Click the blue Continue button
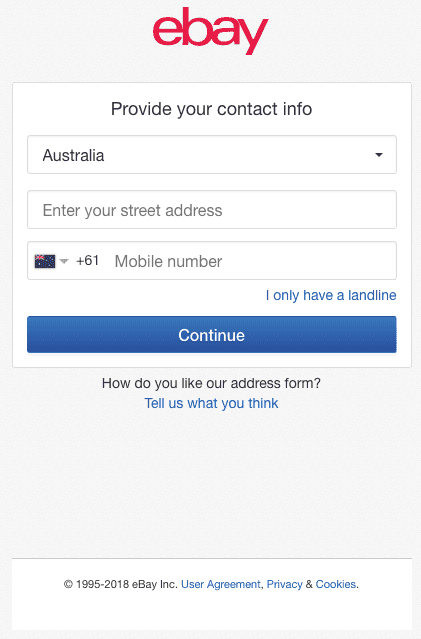Viewport: 421px width, 639px height. click(x=212, y=335)
